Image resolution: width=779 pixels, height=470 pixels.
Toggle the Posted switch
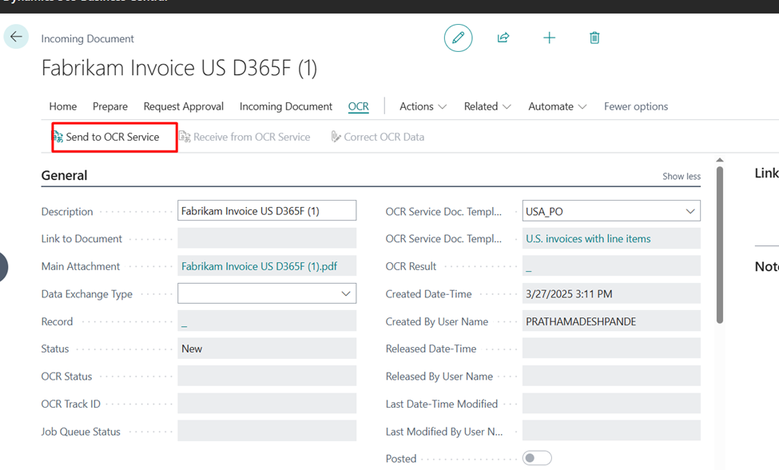(x=537, y=458)
